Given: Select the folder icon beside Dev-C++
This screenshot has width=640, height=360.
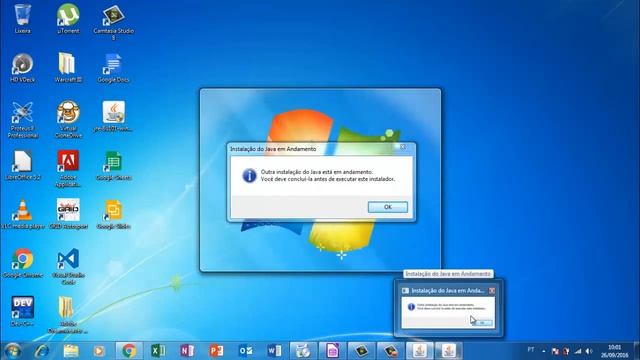Looking at the screenshot, I should 67,315.
